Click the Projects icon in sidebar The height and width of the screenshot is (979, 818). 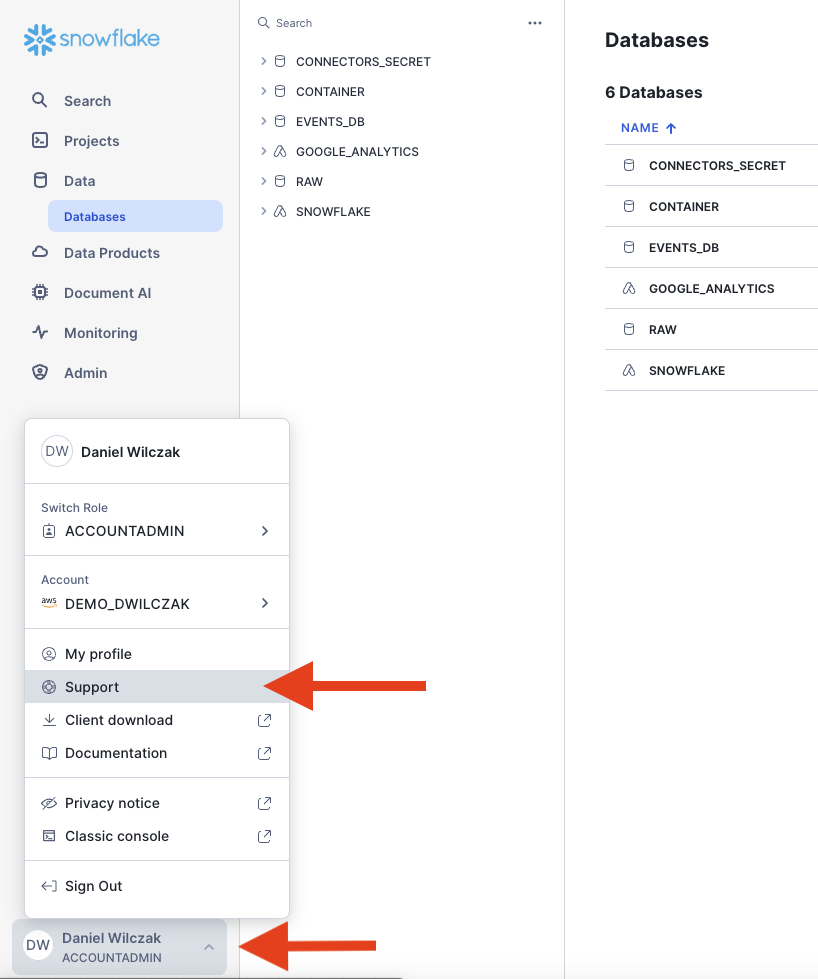coord(40,141)
